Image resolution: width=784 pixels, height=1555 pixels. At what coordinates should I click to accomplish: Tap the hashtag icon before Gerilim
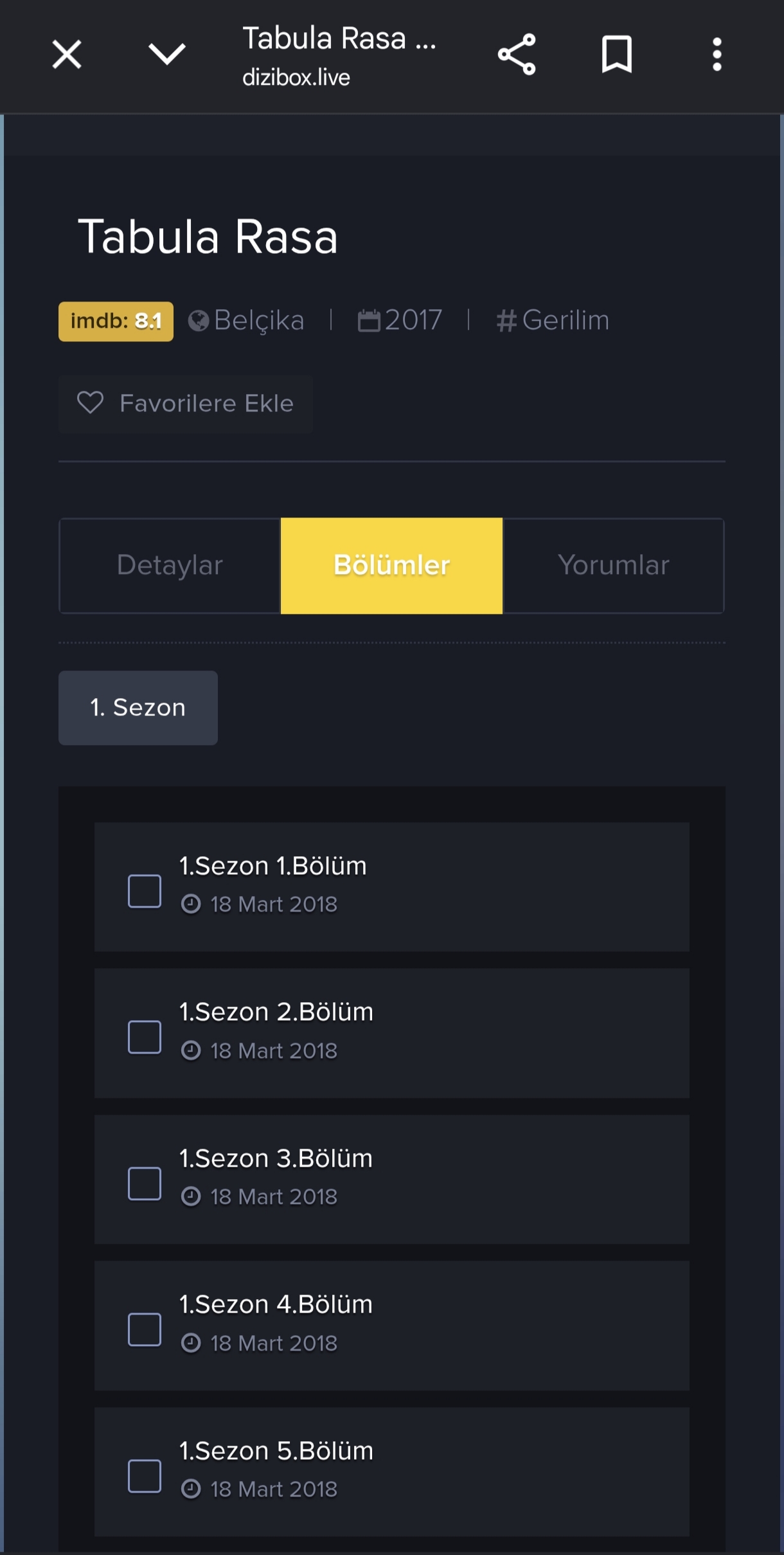[506, 320]
